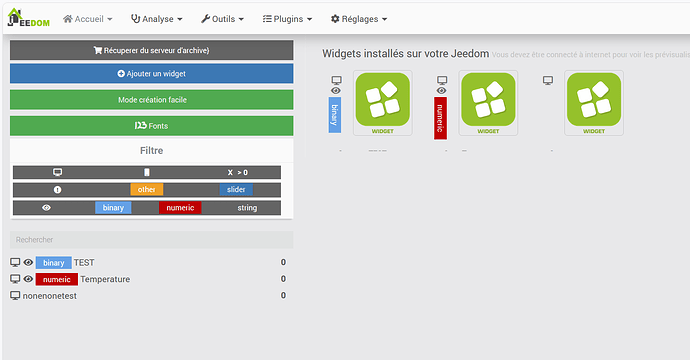Click the Filtre panel heading

[x=151, y=151]
